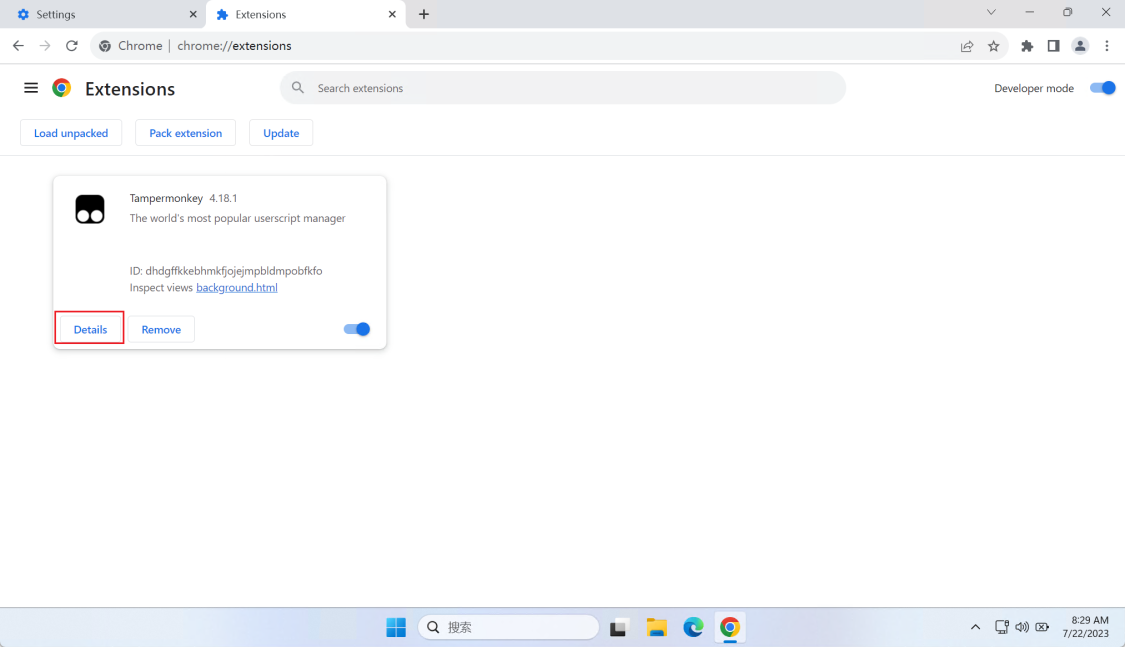Remove the Tampermonkey extension
Screen dimensions: 1125x647
tap(161, 329)
